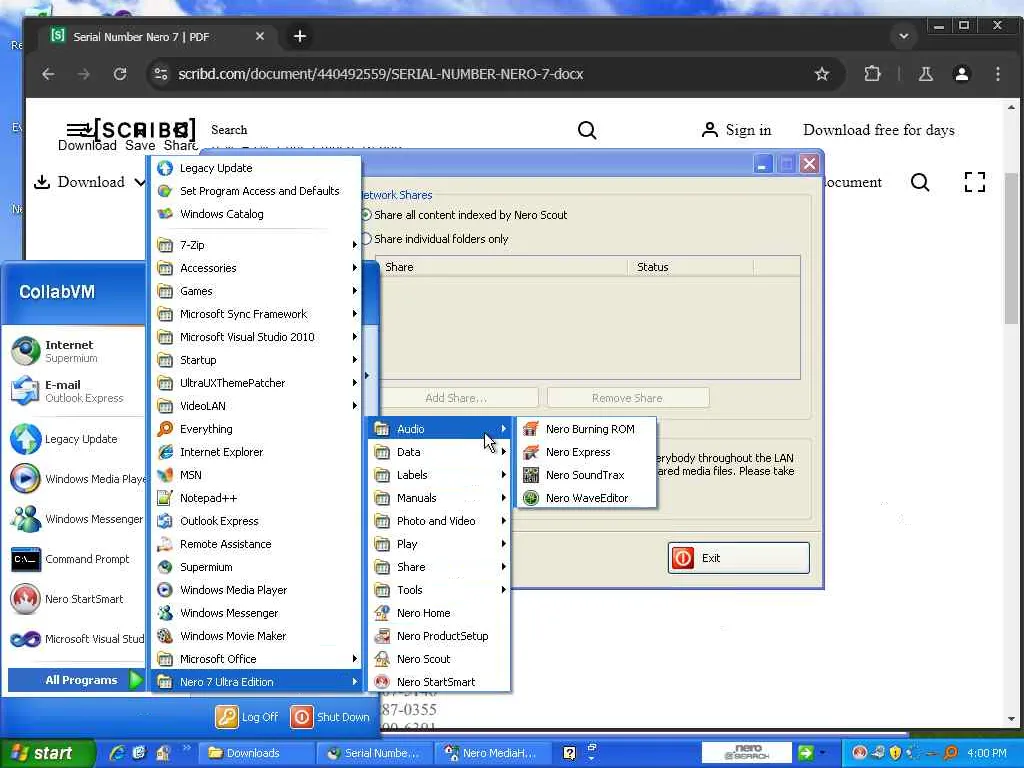Open a new browser tab
Screen dimensions: 1024x768
(300, 37)
